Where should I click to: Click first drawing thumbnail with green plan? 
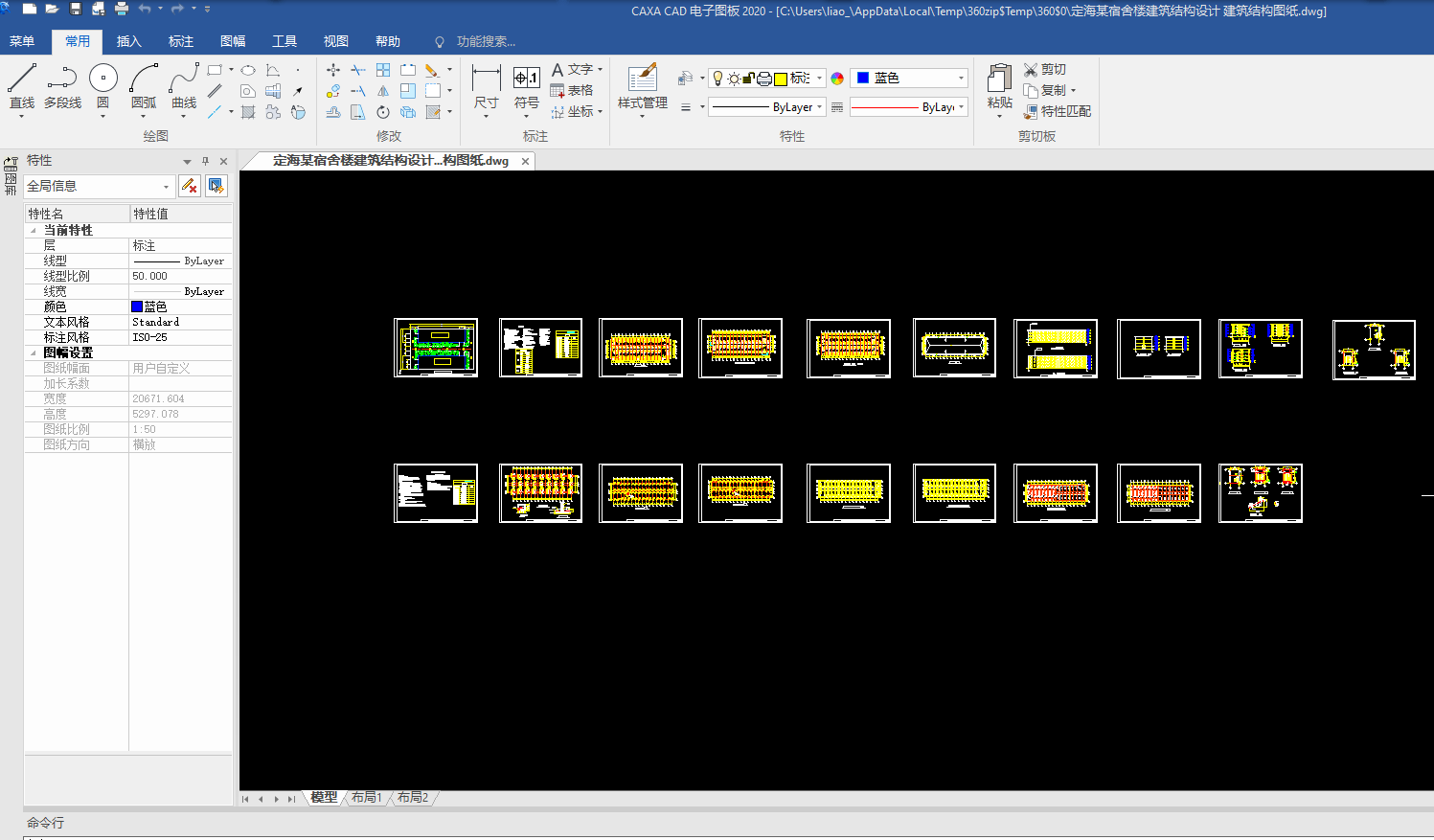click(436, 348)
